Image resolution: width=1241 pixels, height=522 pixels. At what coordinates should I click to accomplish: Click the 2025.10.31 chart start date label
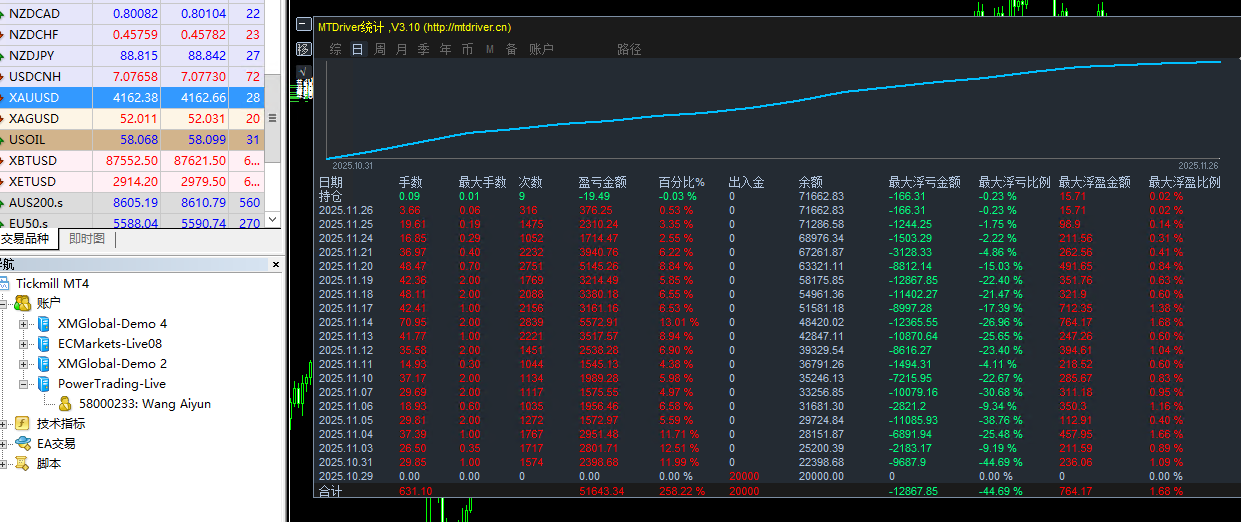[351, 165]
